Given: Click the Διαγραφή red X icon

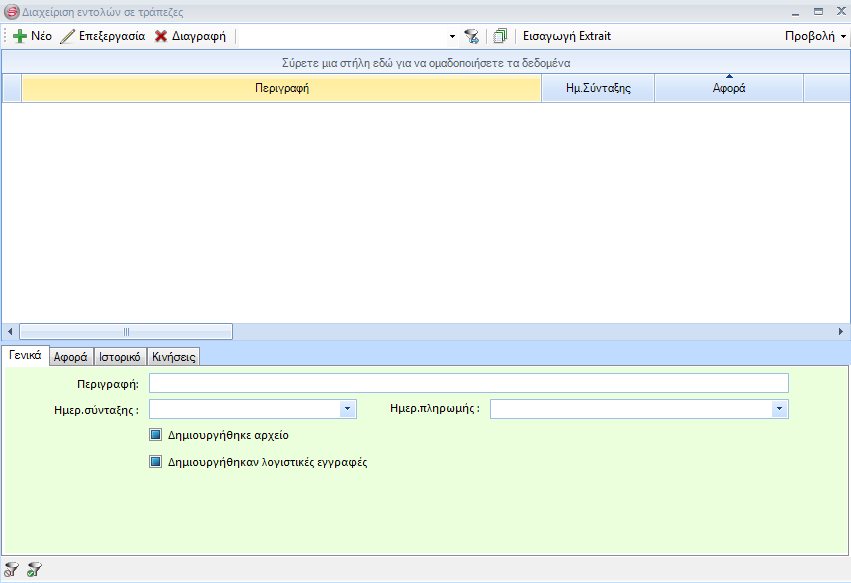Looking at the screenshot, I should tap(160, 36).
